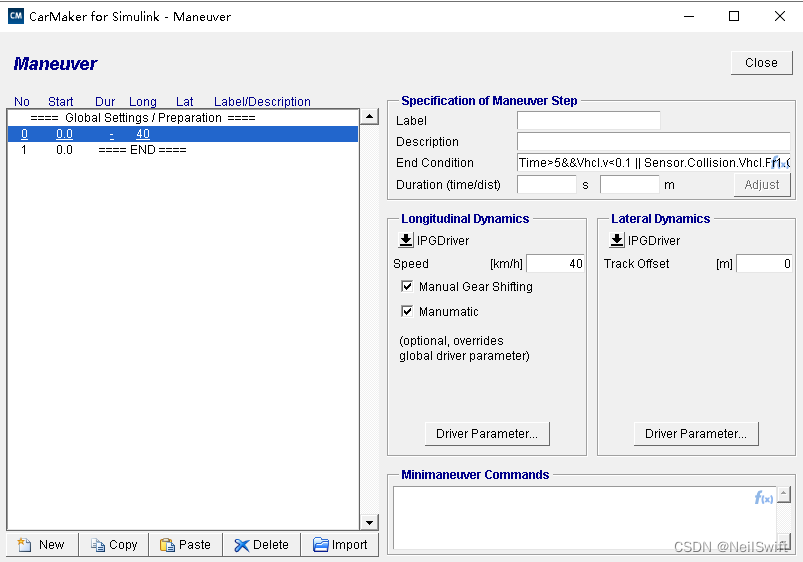Close window using title bar X
This screenshot has height=562, width=803.
pos(779,16)
